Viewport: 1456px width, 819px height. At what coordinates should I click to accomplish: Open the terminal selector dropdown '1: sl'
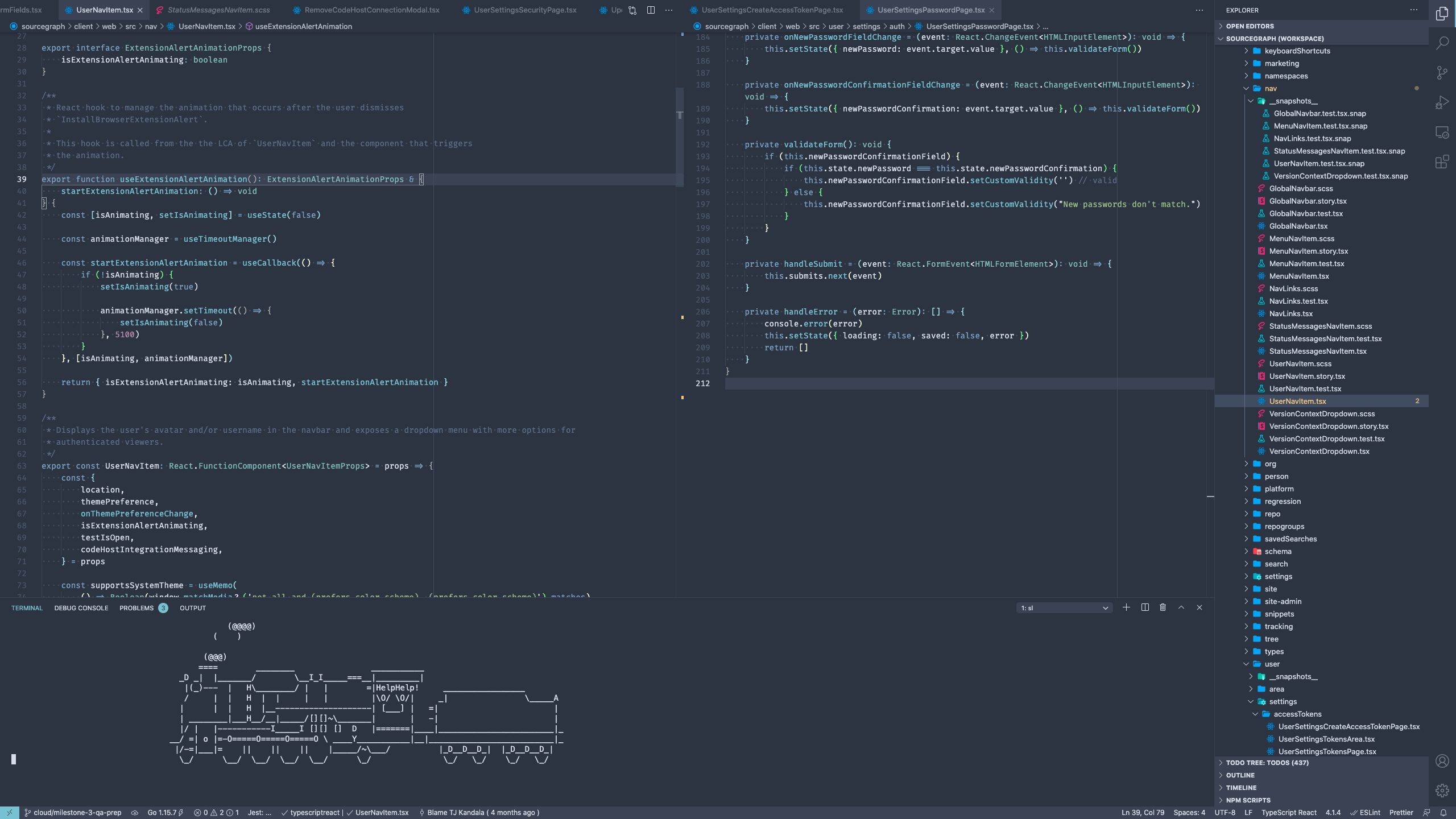1064,608
